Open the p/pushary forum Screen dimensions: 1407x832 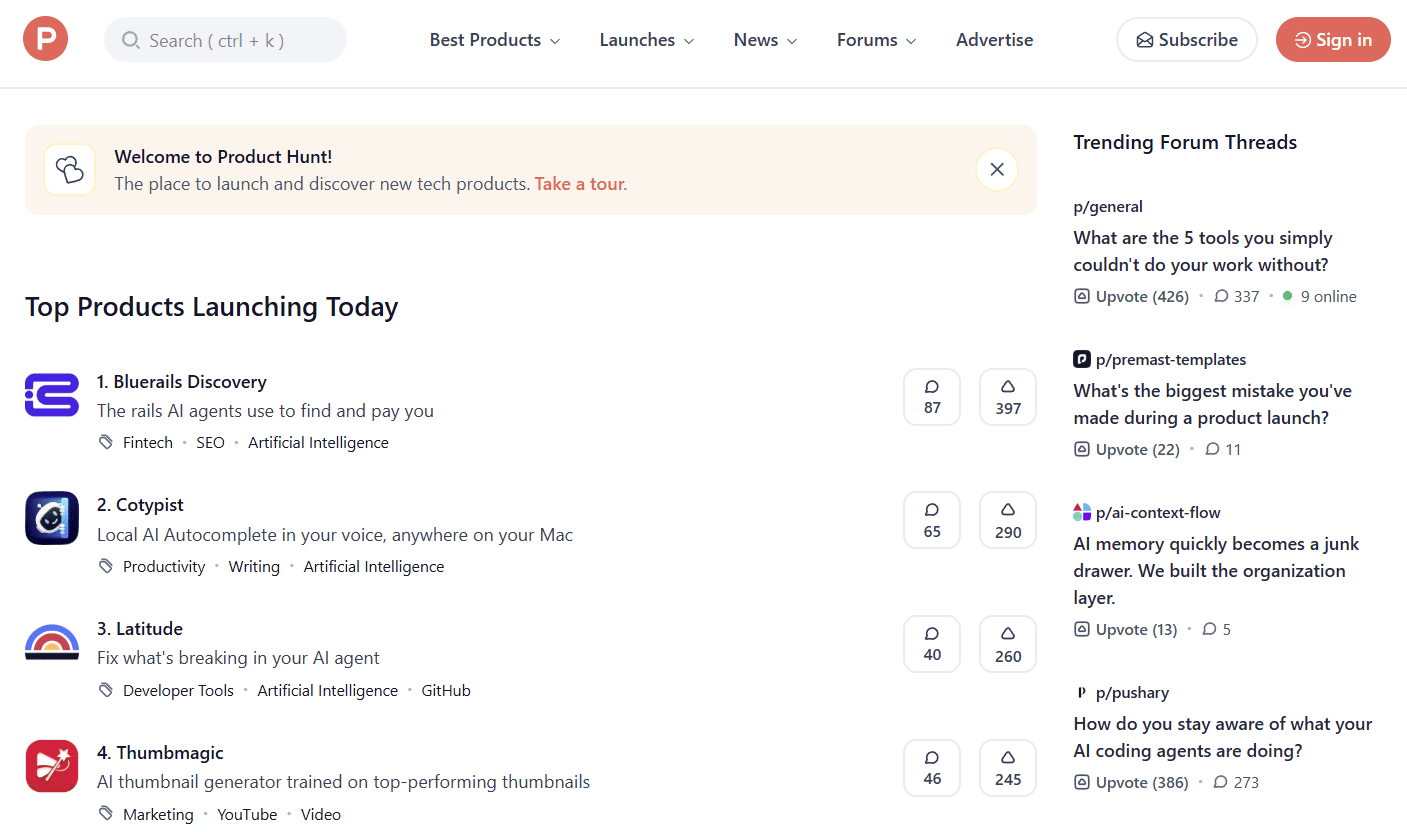(x=1132, y=692)
